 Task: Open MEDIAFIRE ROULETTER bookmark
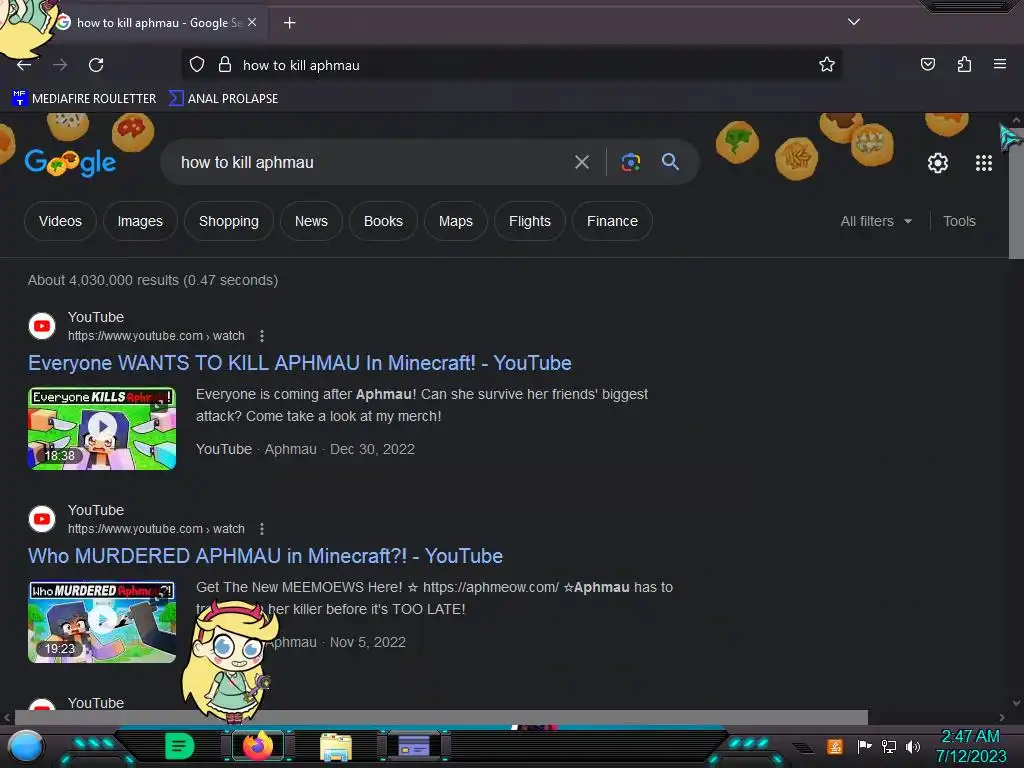84,99
